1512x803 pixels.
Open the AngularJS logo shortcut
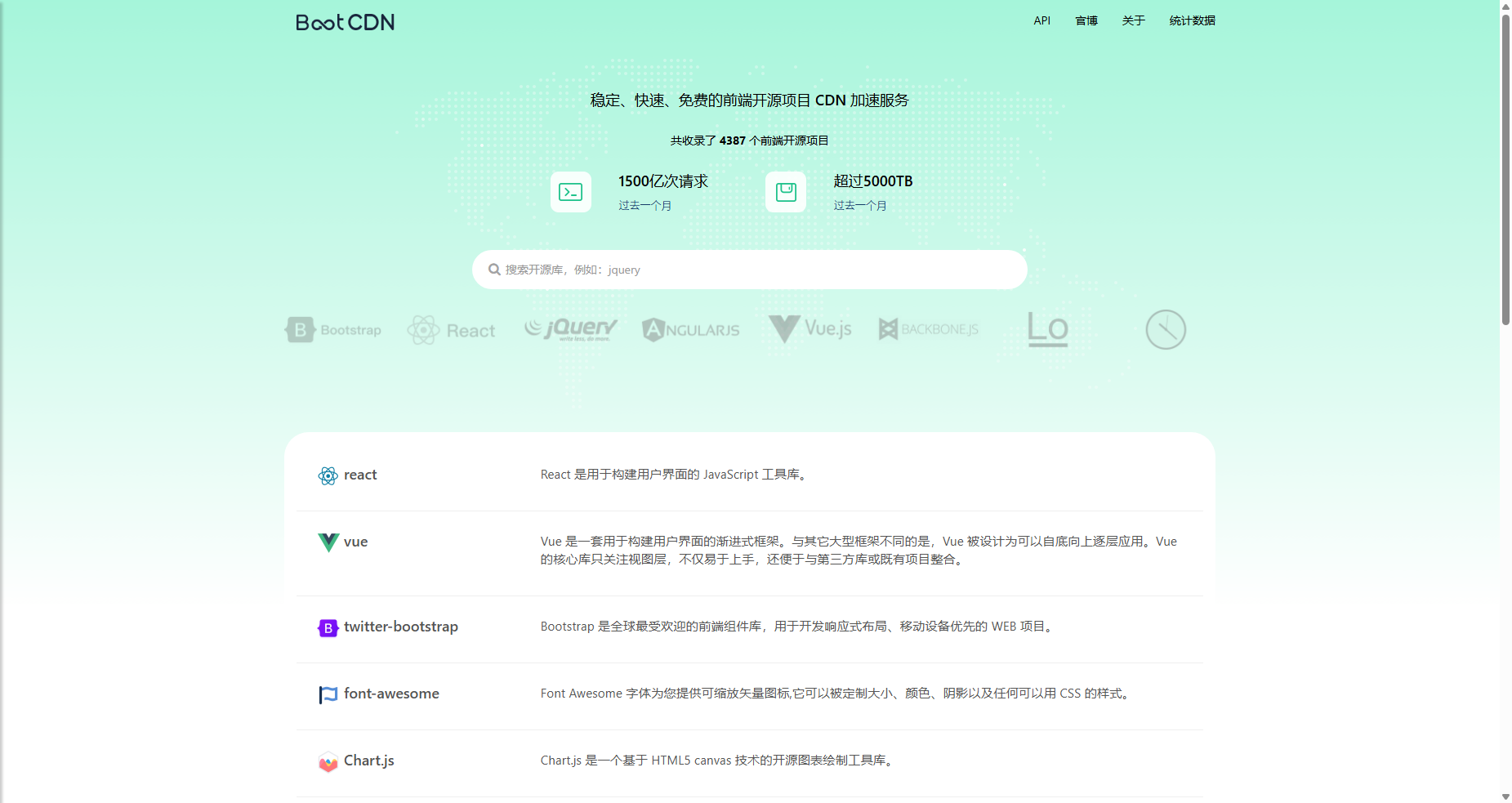[x=690, y=330]
